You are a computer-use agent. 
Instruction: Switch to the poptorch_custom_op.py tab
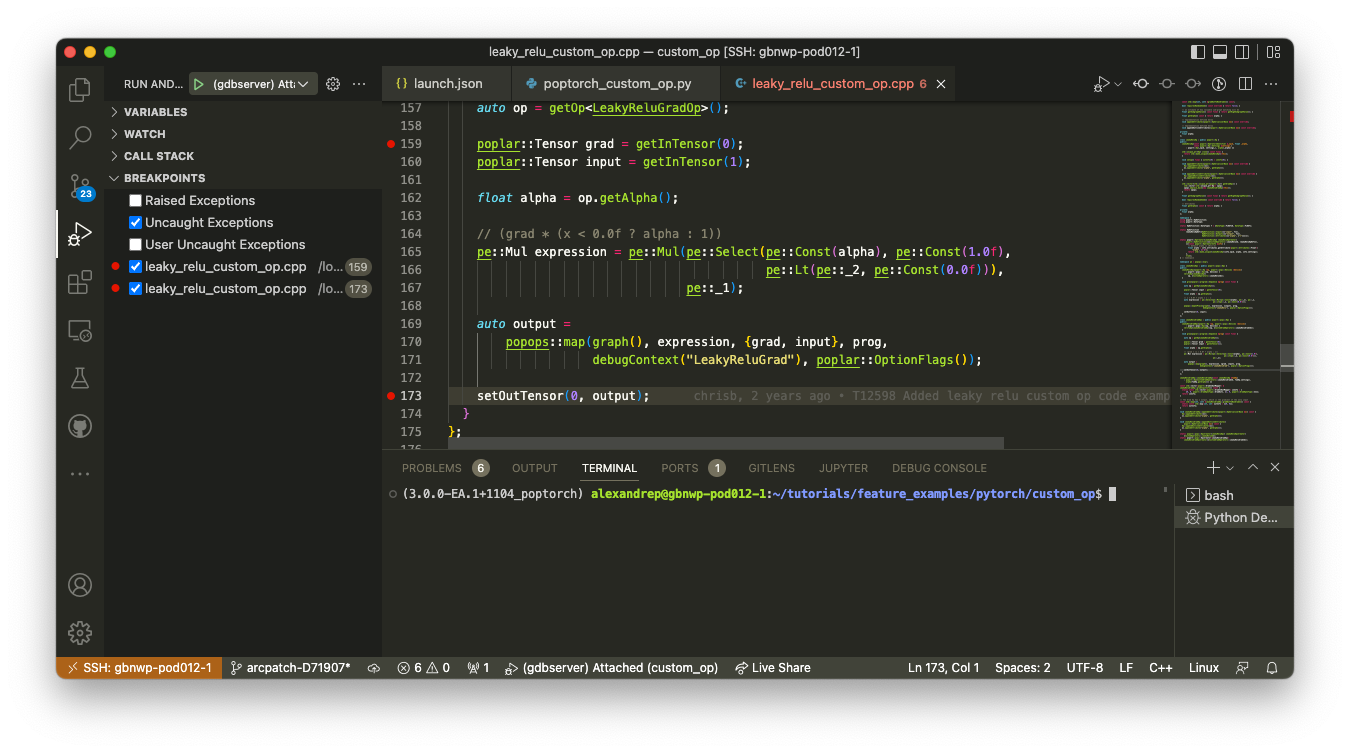(x=616, y=84)
